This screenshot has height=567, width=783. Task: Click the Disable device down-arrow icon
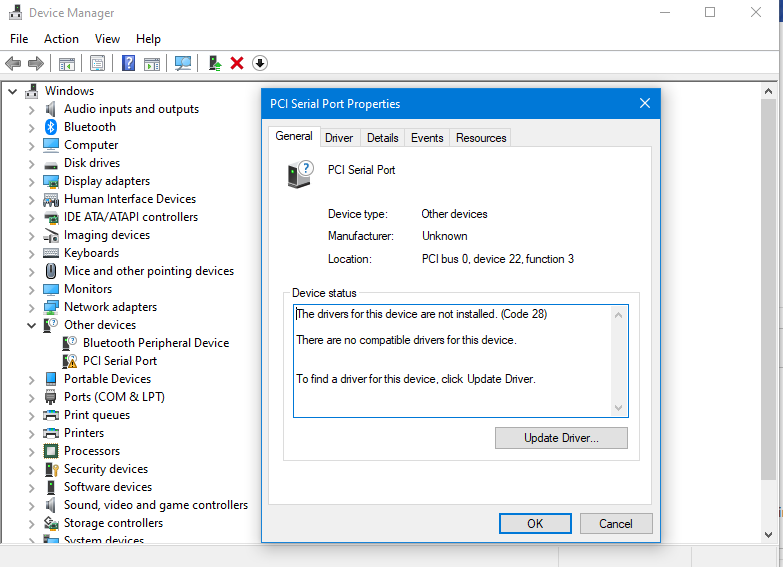point(260,63)
